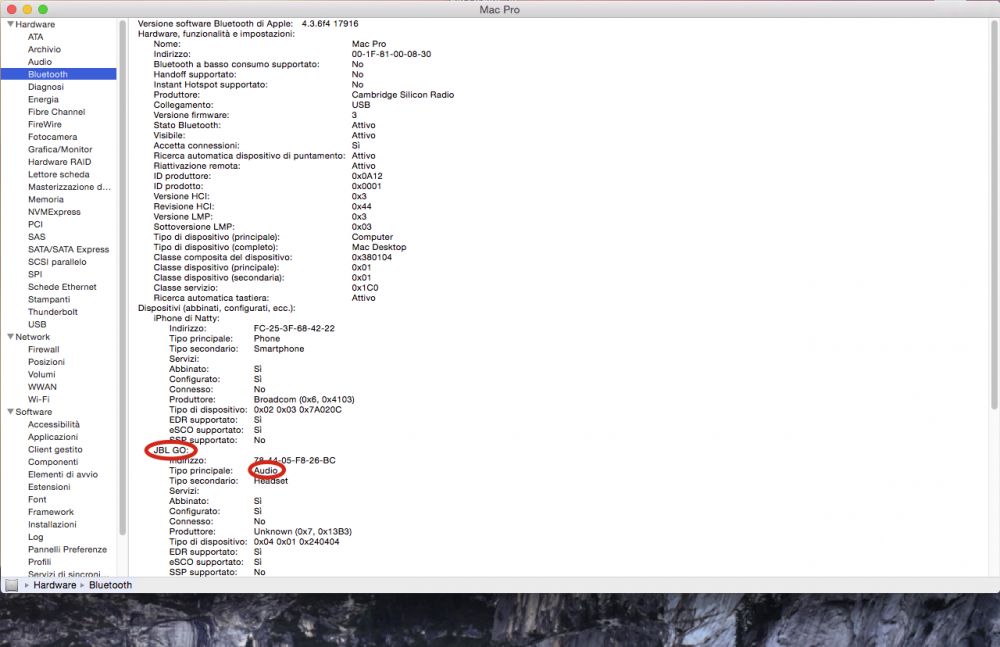
Task: Open Firewall under Network
Action: point(43,350)
